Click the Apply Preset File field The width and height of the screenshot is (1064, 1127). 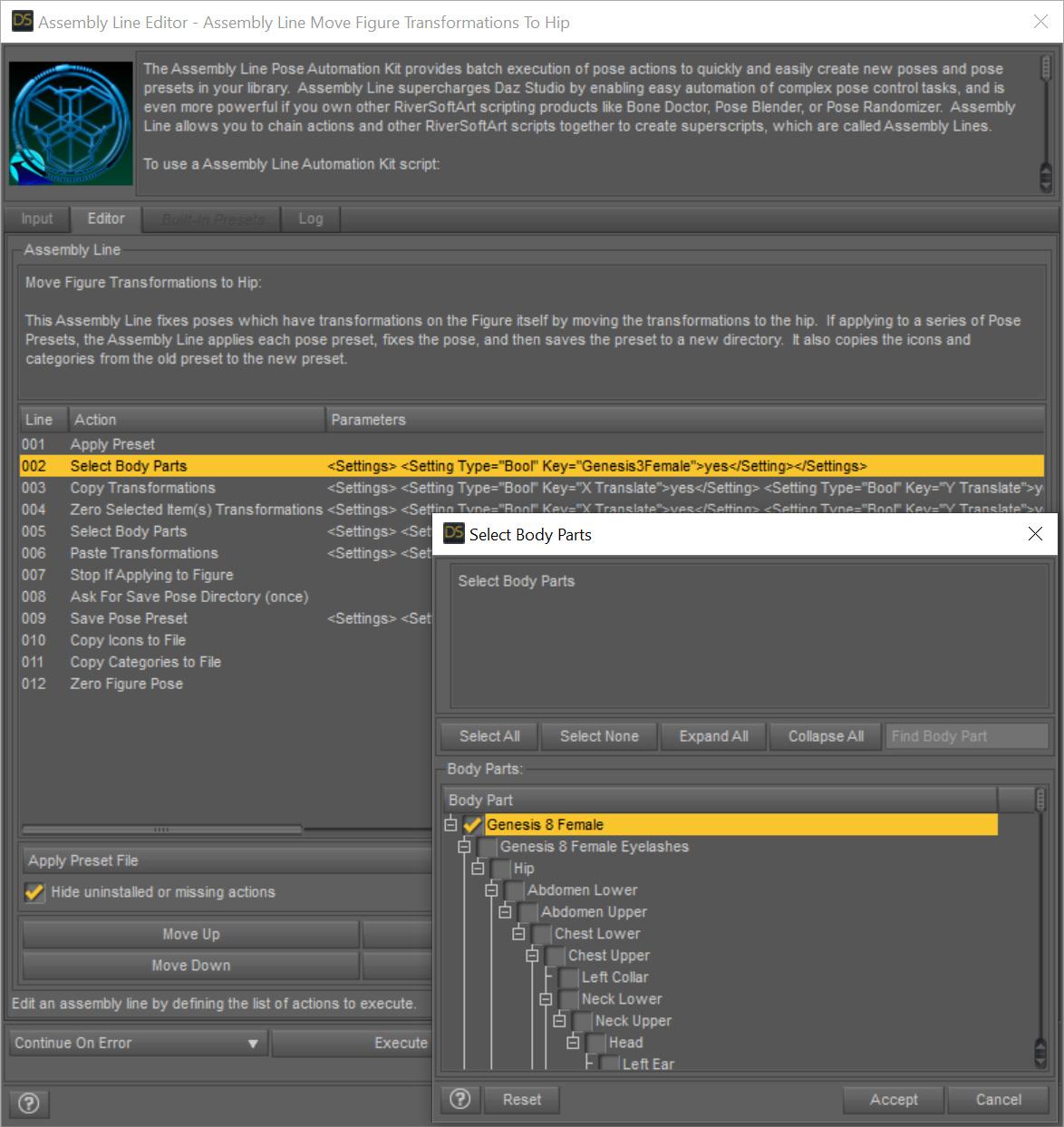click(x=225, y=860)
